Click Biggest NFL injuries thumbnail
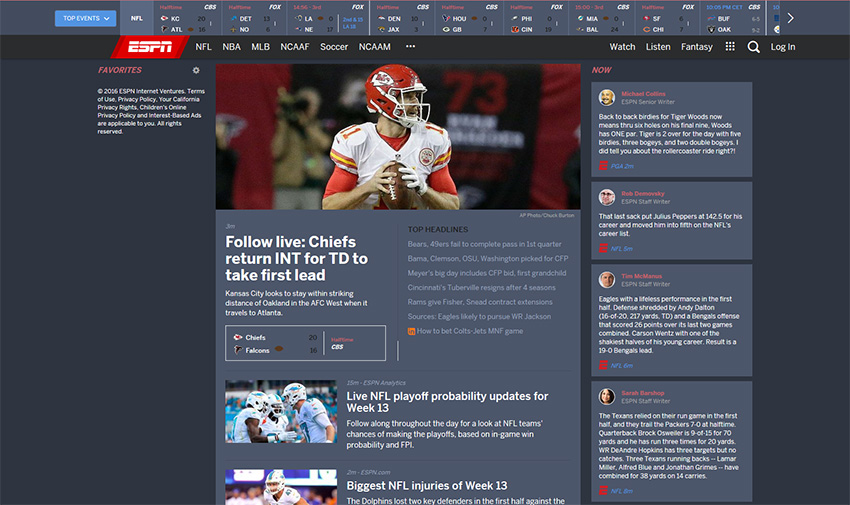Viewport: 850px width, 505px height. click(281, 487)
